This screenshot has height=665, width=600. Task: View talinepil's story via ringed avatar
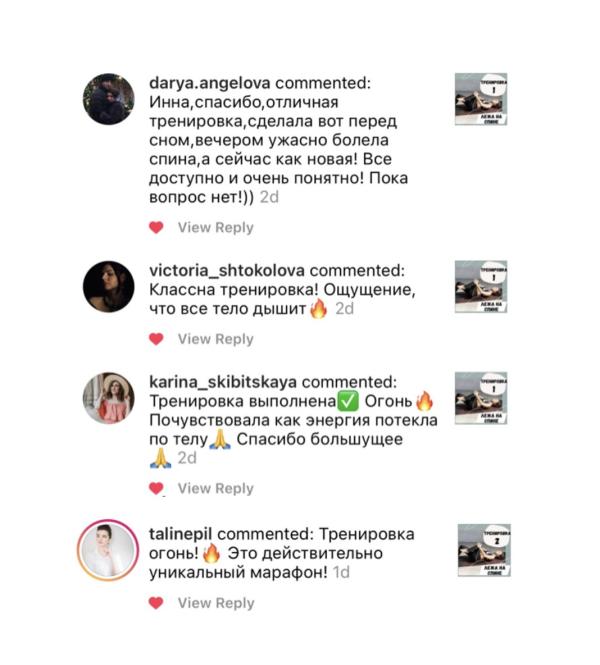pyautogui.click(x=108, y=550)
